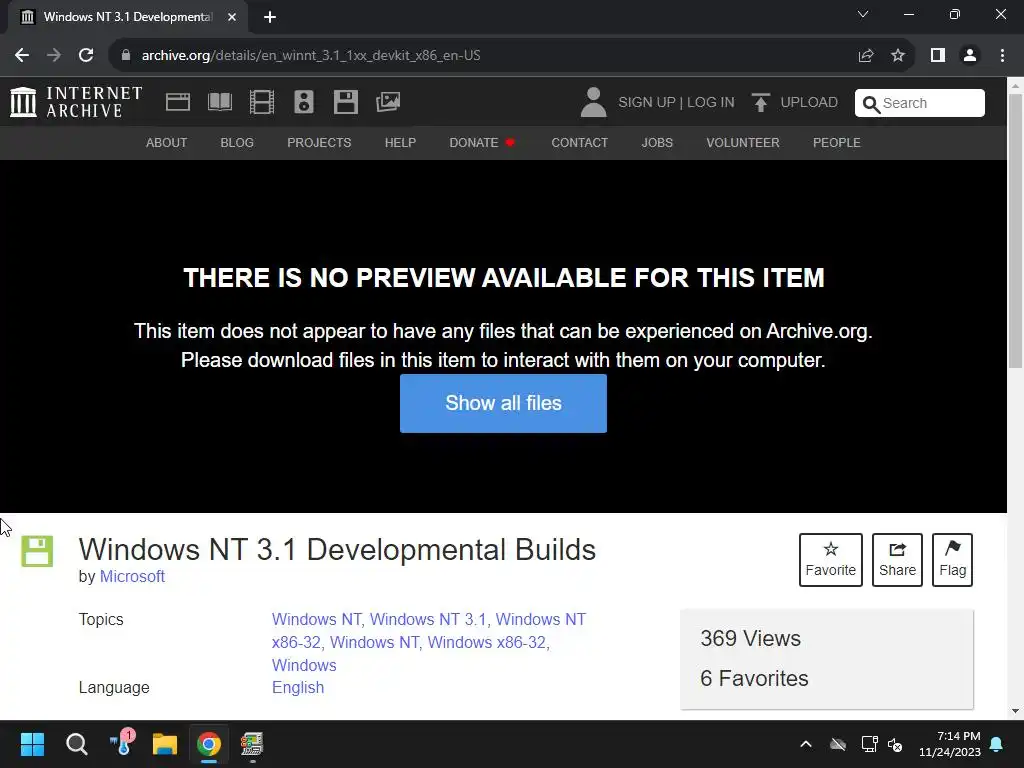The height and width of the screenshot is (768, 1024).
Task: Go to the JOBS menu item
Action: pyautogui.click(x=657, y=142)
